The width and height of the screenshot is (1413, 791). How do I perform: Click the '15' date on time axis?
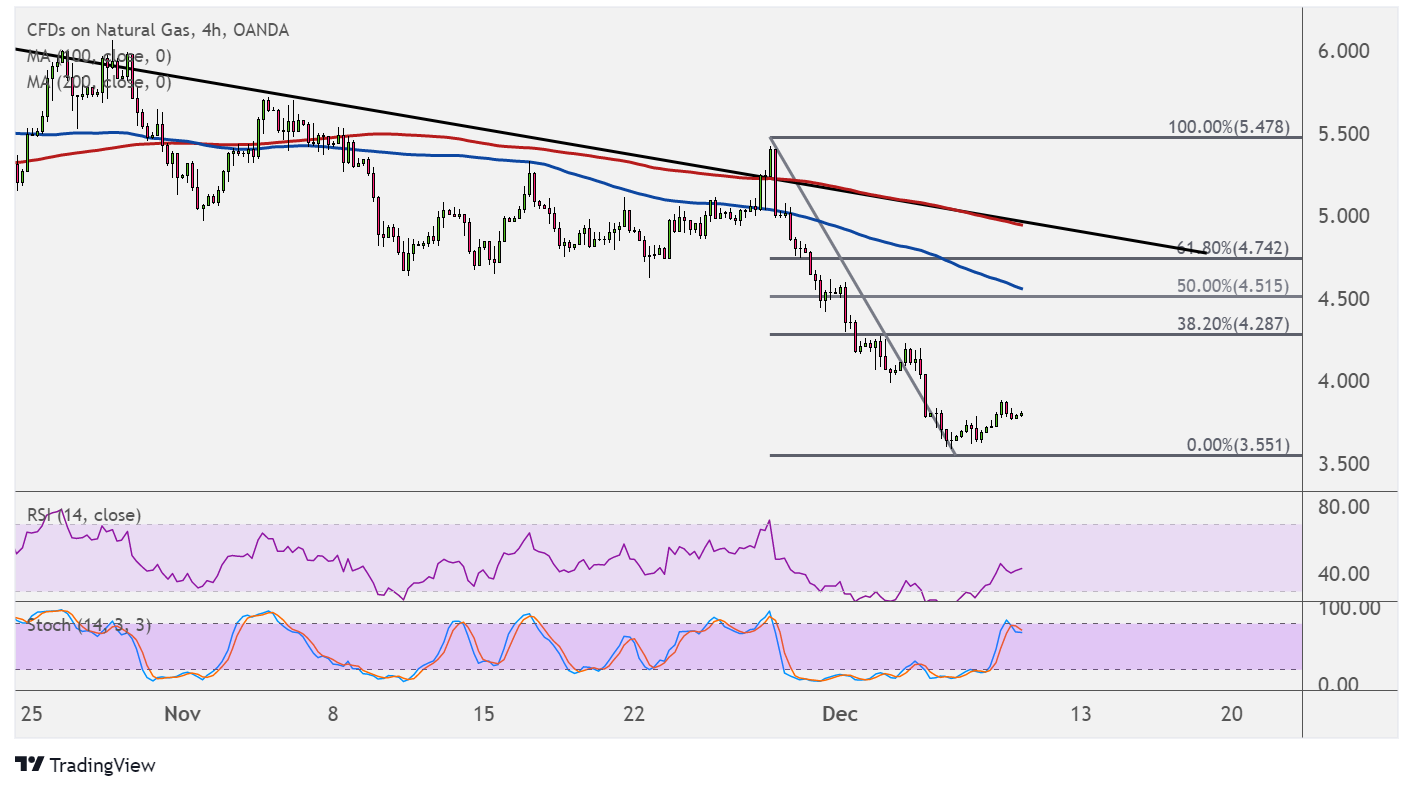483,714
